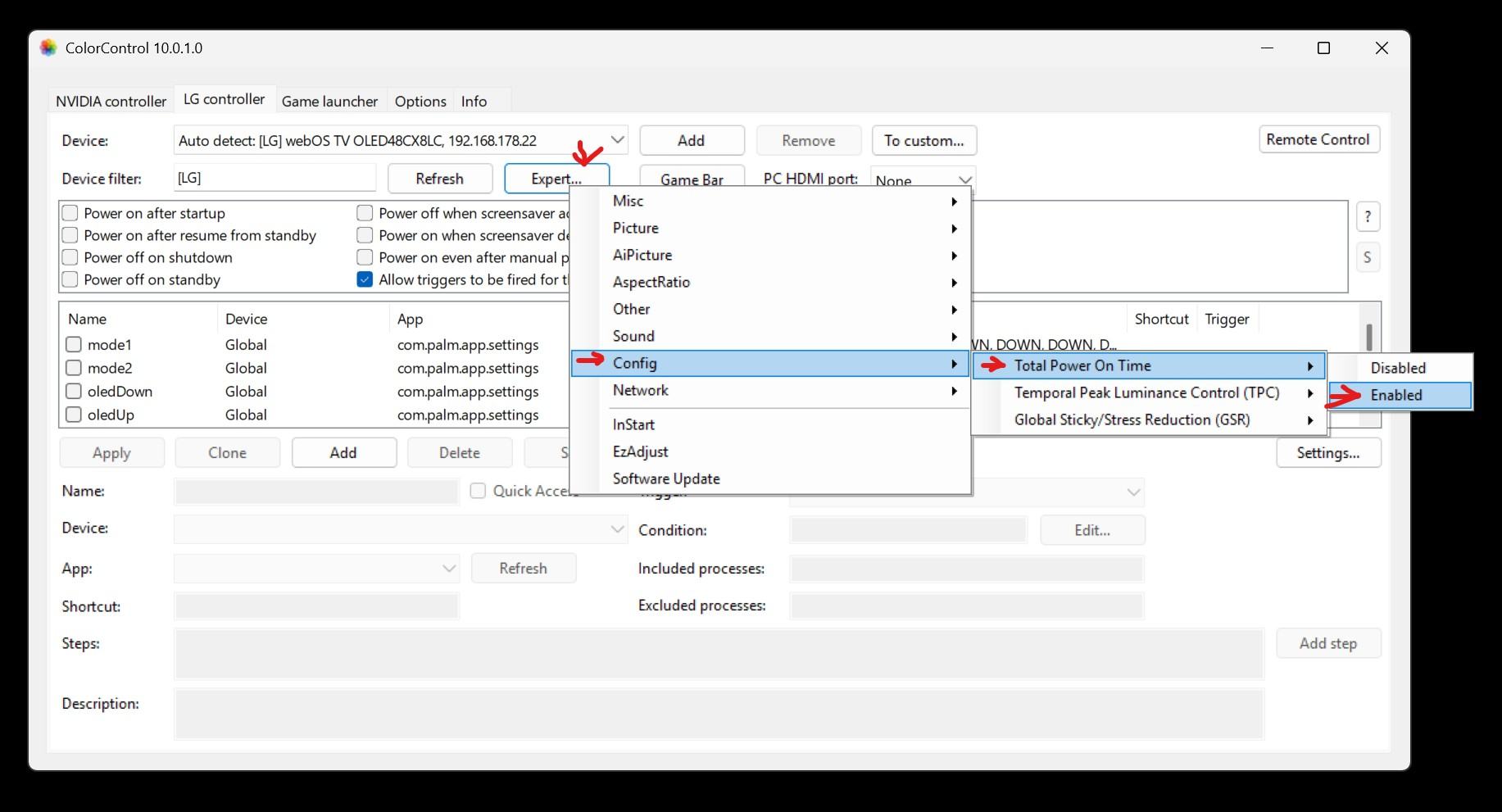The image size is (1502, 812).
Task: Open the Trigger dropdown in preset editor
Action: click(967, 492)
